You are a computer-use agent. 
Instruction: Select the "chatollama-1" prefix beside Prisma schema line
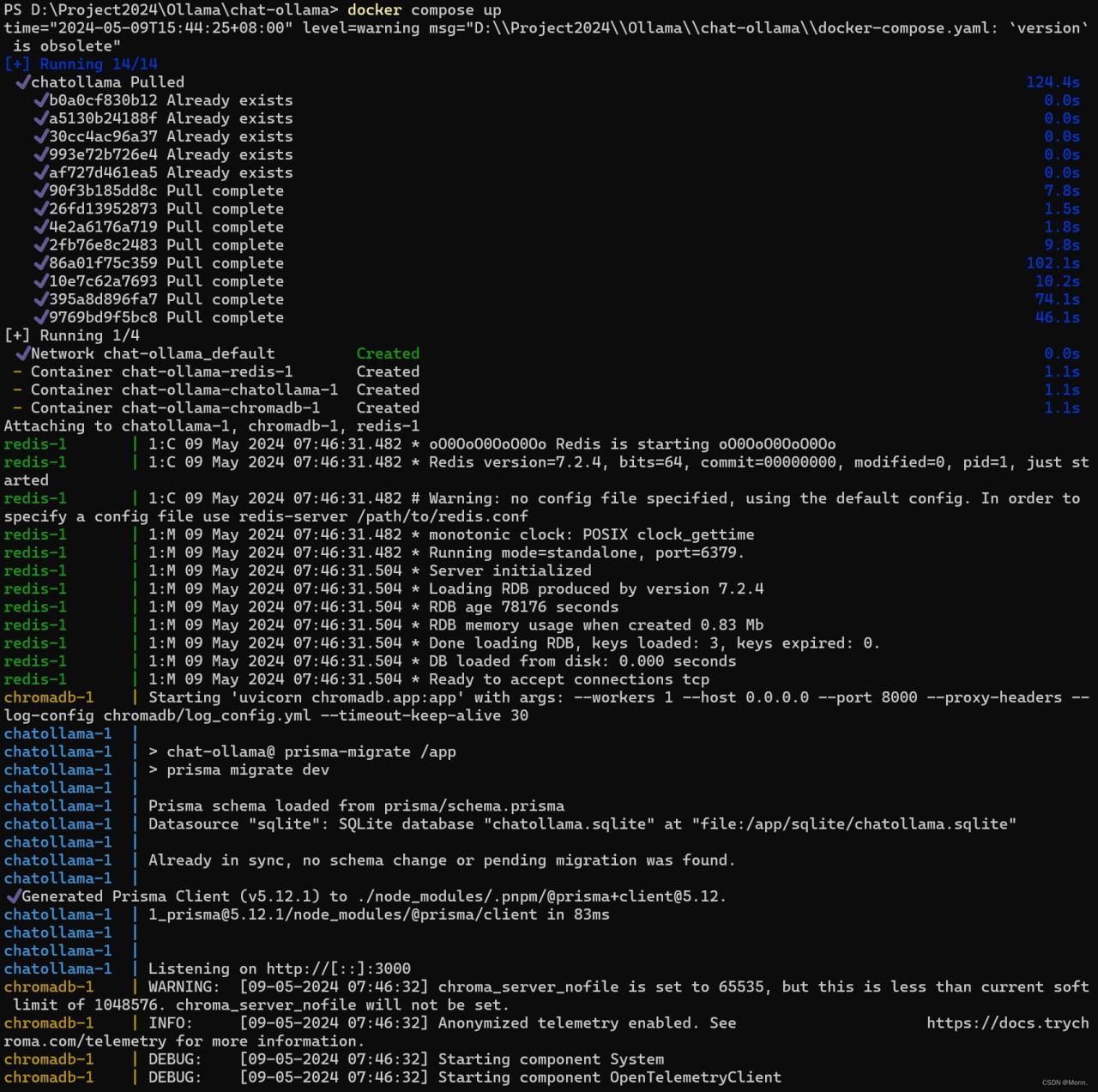[x=57, y=805]
